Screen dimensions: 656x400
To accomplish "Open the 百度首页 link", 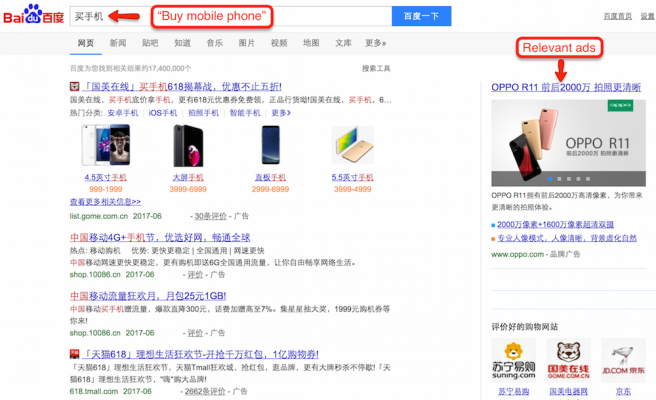I will point(618,16).
